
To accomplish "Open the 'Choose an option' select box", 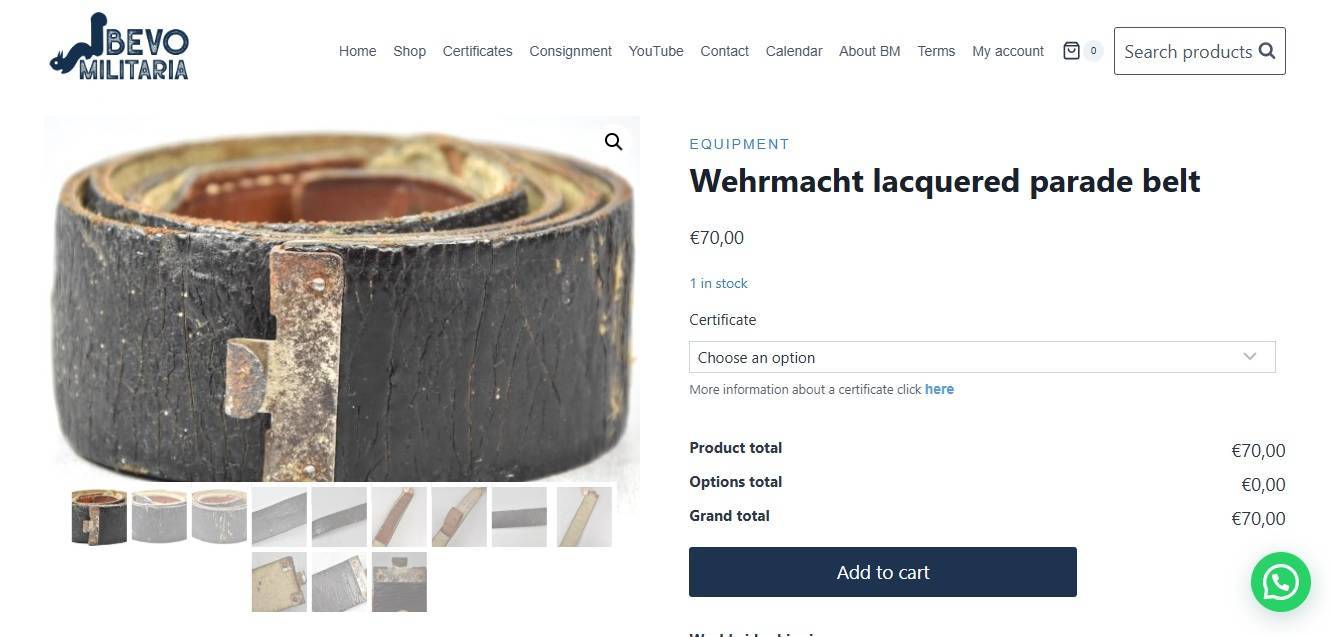I will click(982, 357).
